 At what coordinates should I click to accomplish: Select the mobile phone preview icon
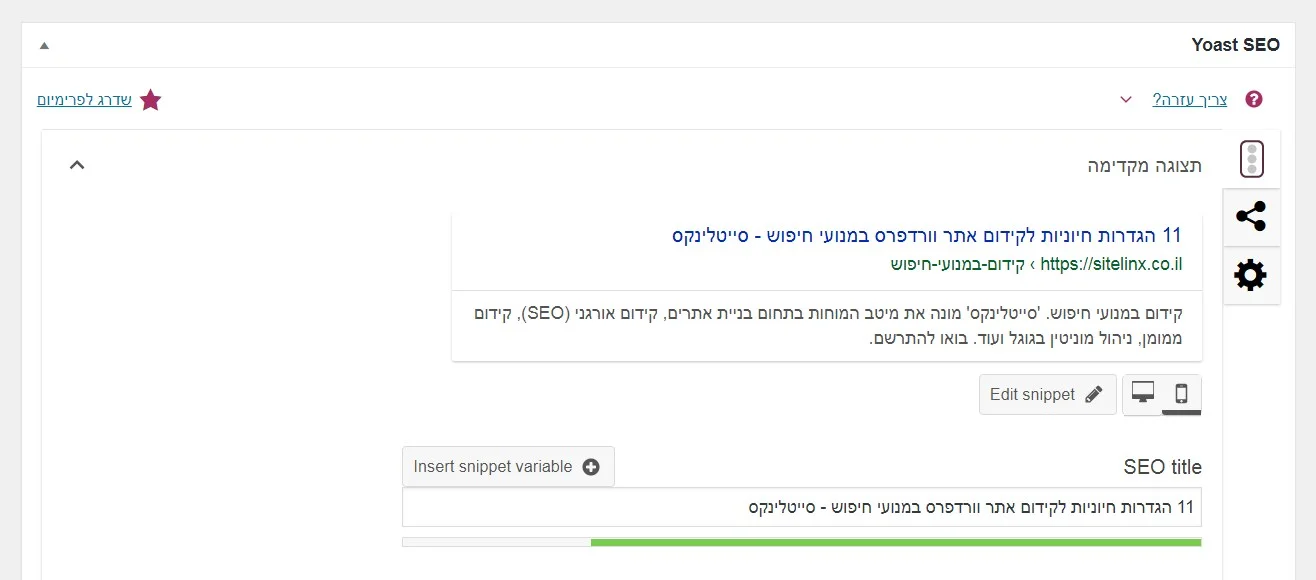click(x=1183, y=394)
